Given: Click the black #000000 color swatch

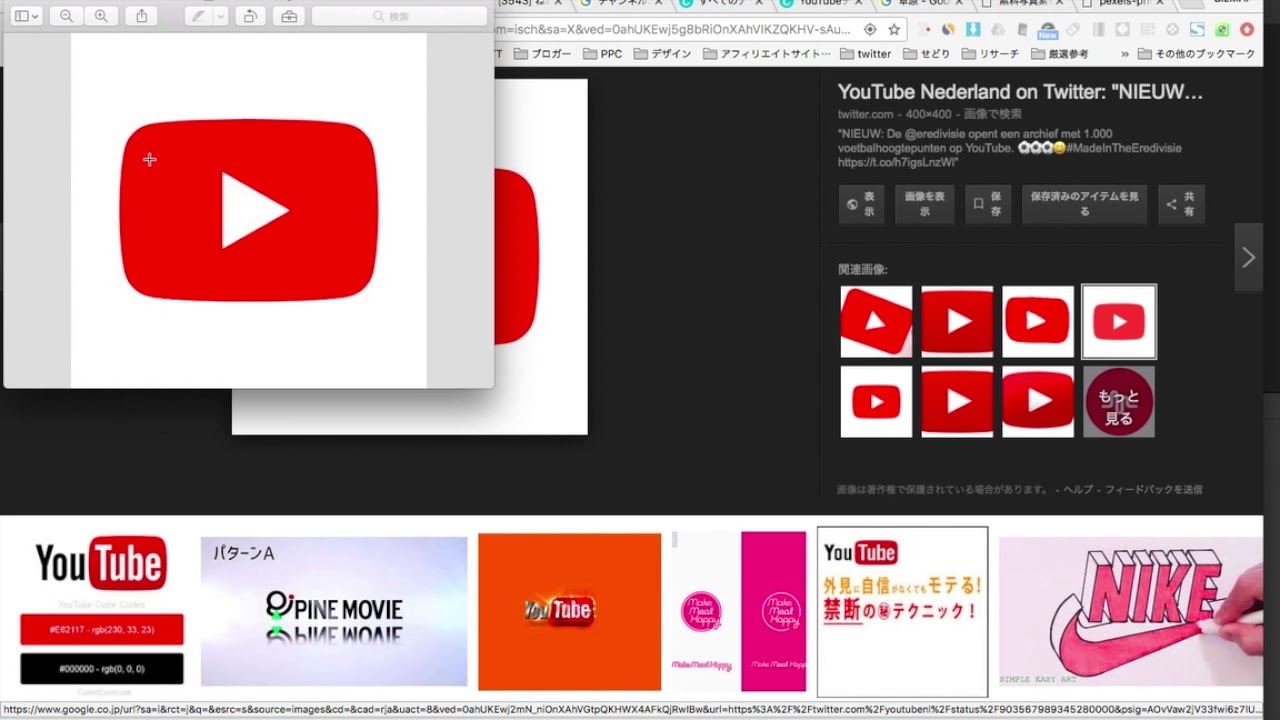Looking at the screenshot, I should (101, 669).
